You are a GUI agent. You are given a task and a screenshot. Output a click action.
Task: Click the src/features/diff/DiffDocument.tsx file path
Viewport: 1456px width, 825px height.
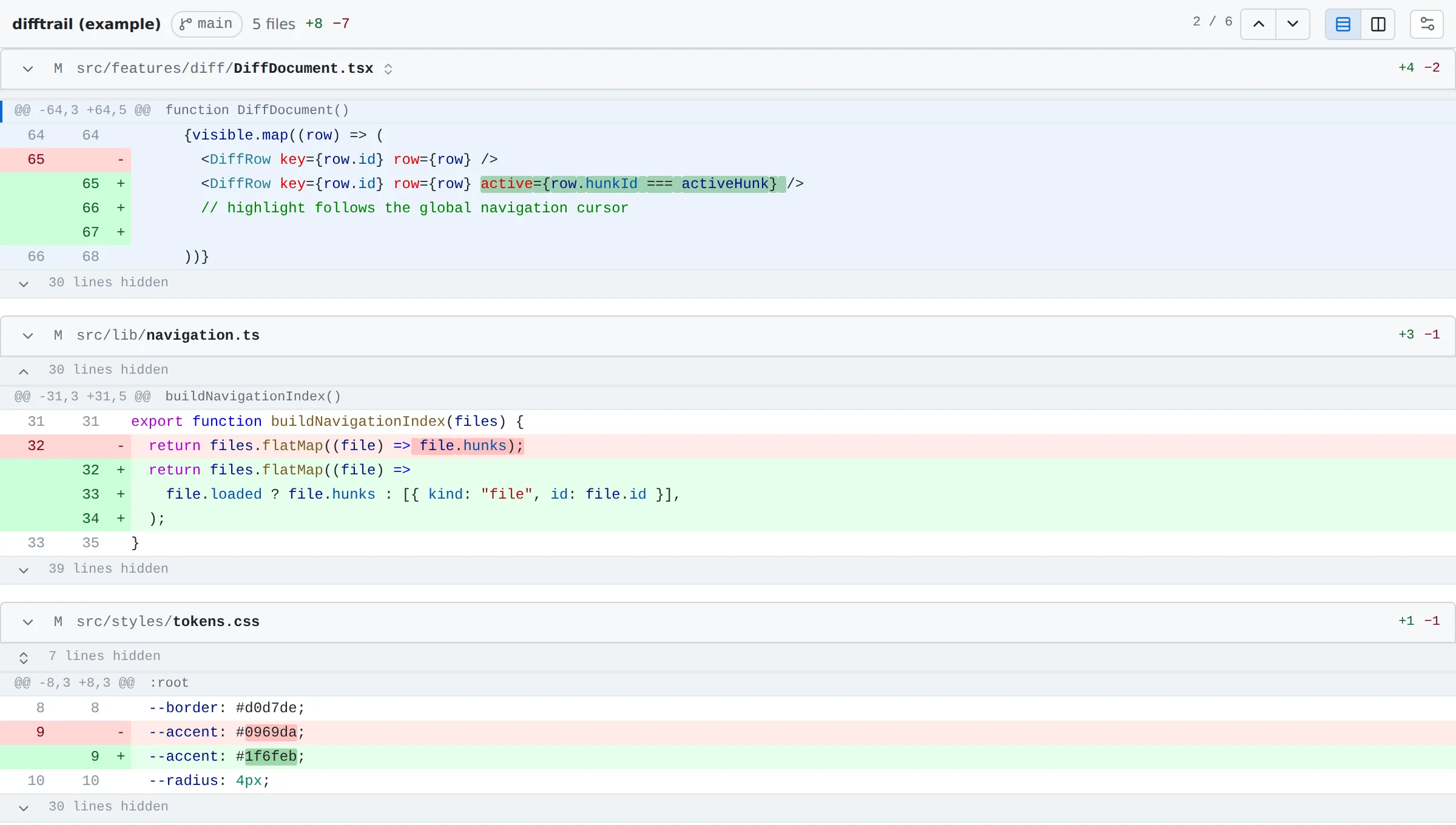(x=225, y=69)
